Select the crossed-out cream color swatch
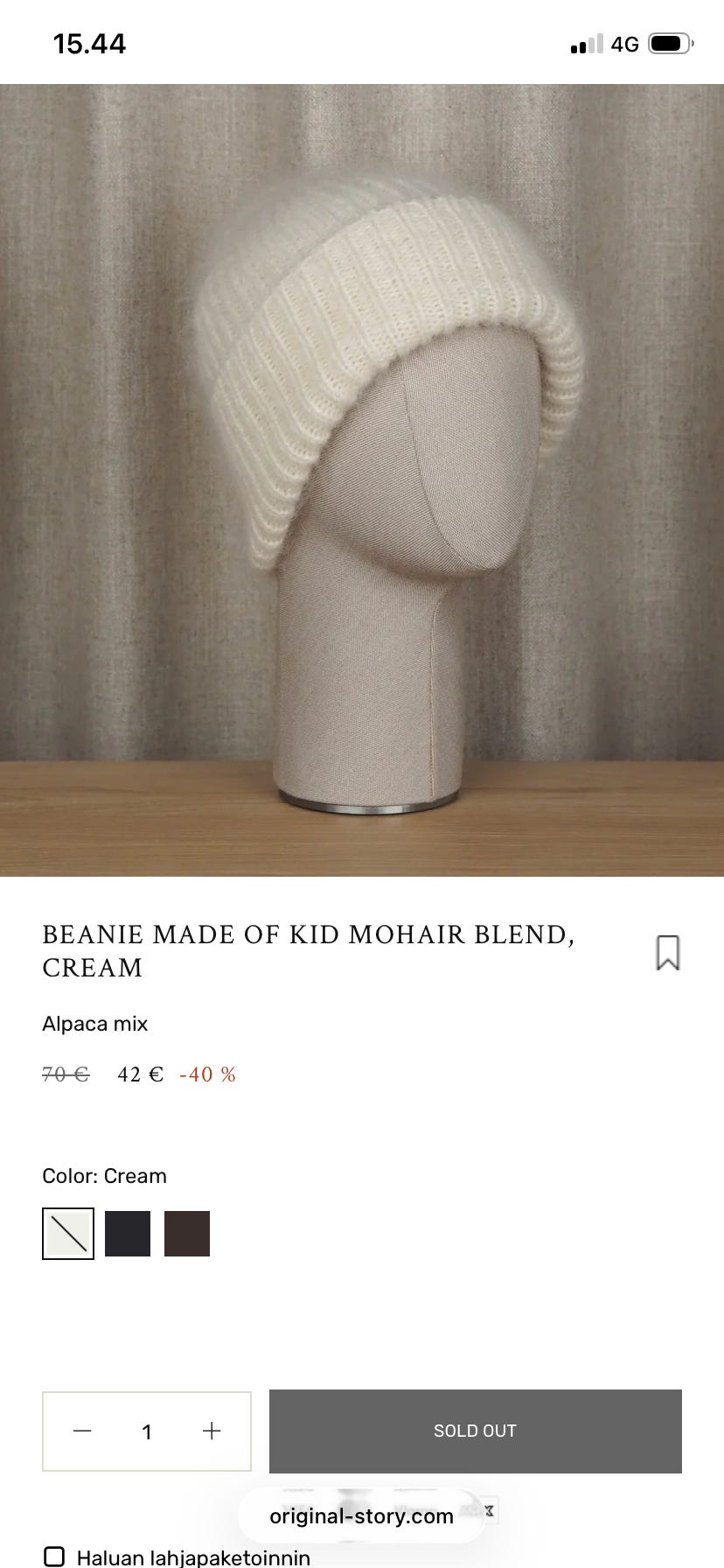Viewport: 724px width, 1568px height. (x=68, y=1234)
